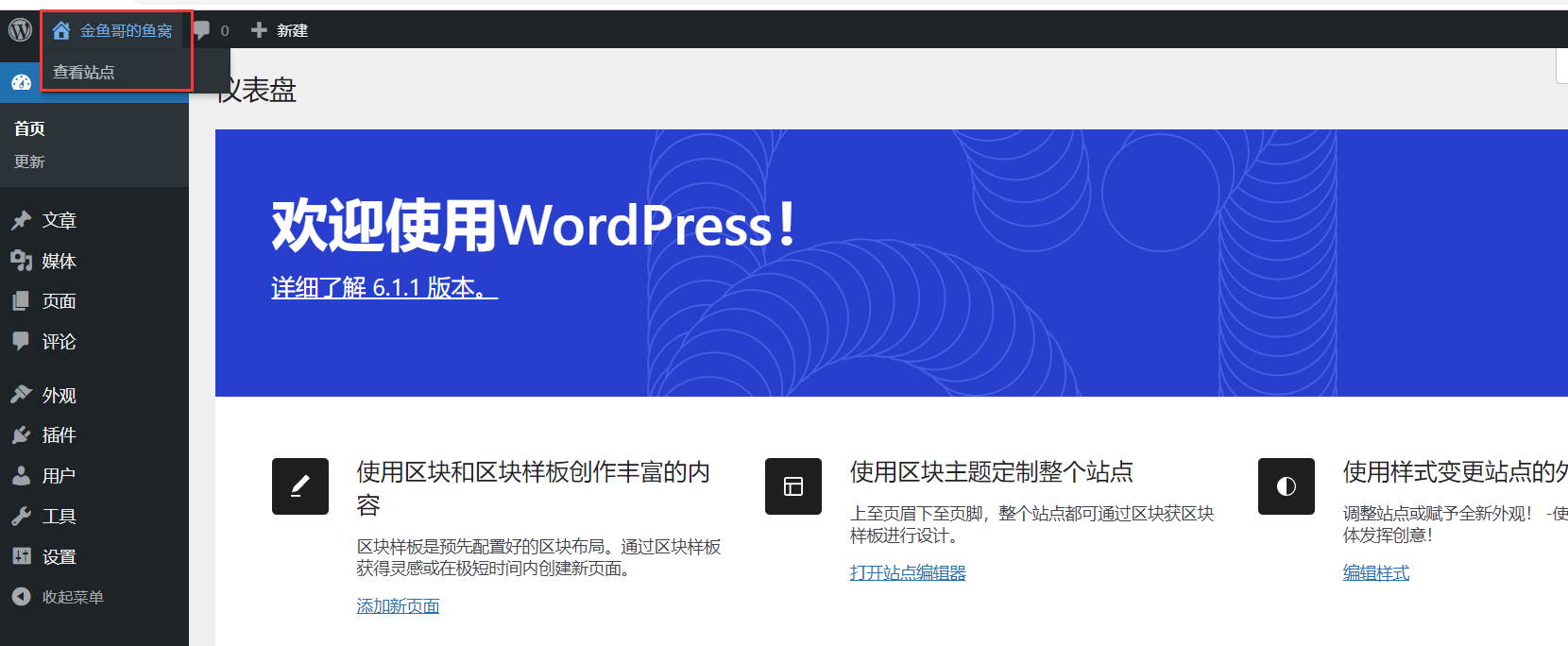This screenshot has width=1568, height=646.
Task: Click the media icon beside 媒体
Action: click(21, 261)
